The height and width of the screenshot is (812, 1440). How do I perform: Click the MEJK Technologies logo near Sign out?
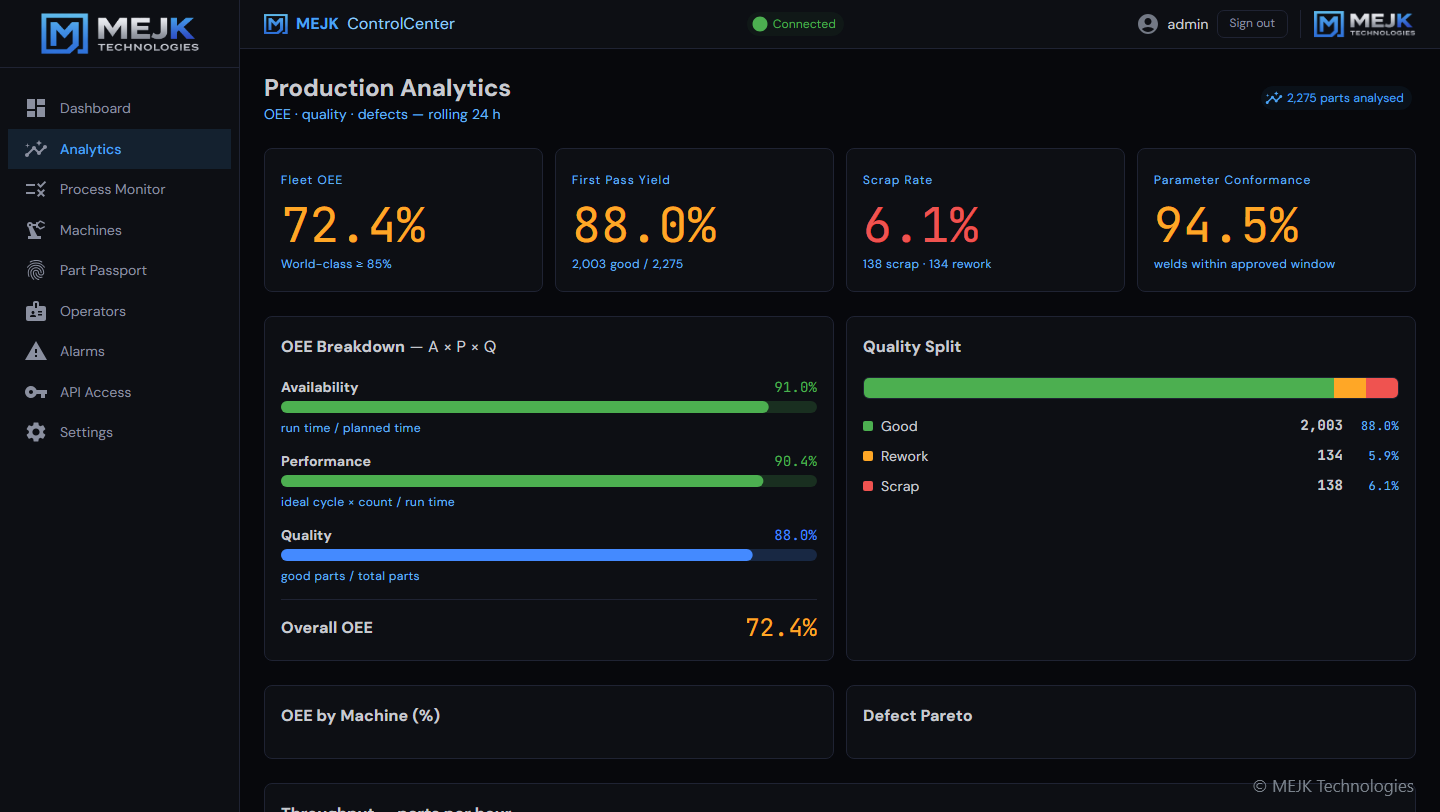pyautogui.click(x=1364, y=24)
